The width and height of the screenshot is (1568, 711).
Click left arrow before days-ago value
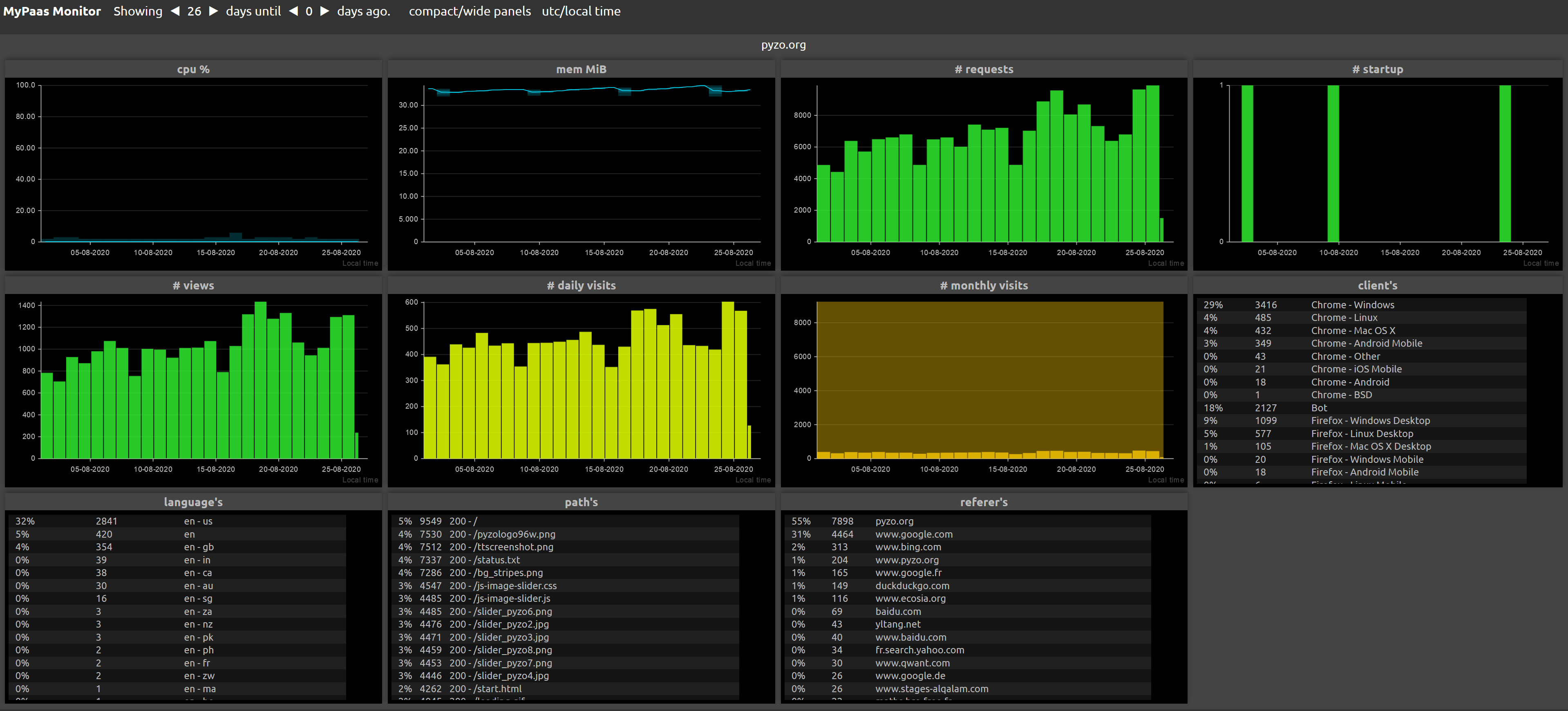293,11
